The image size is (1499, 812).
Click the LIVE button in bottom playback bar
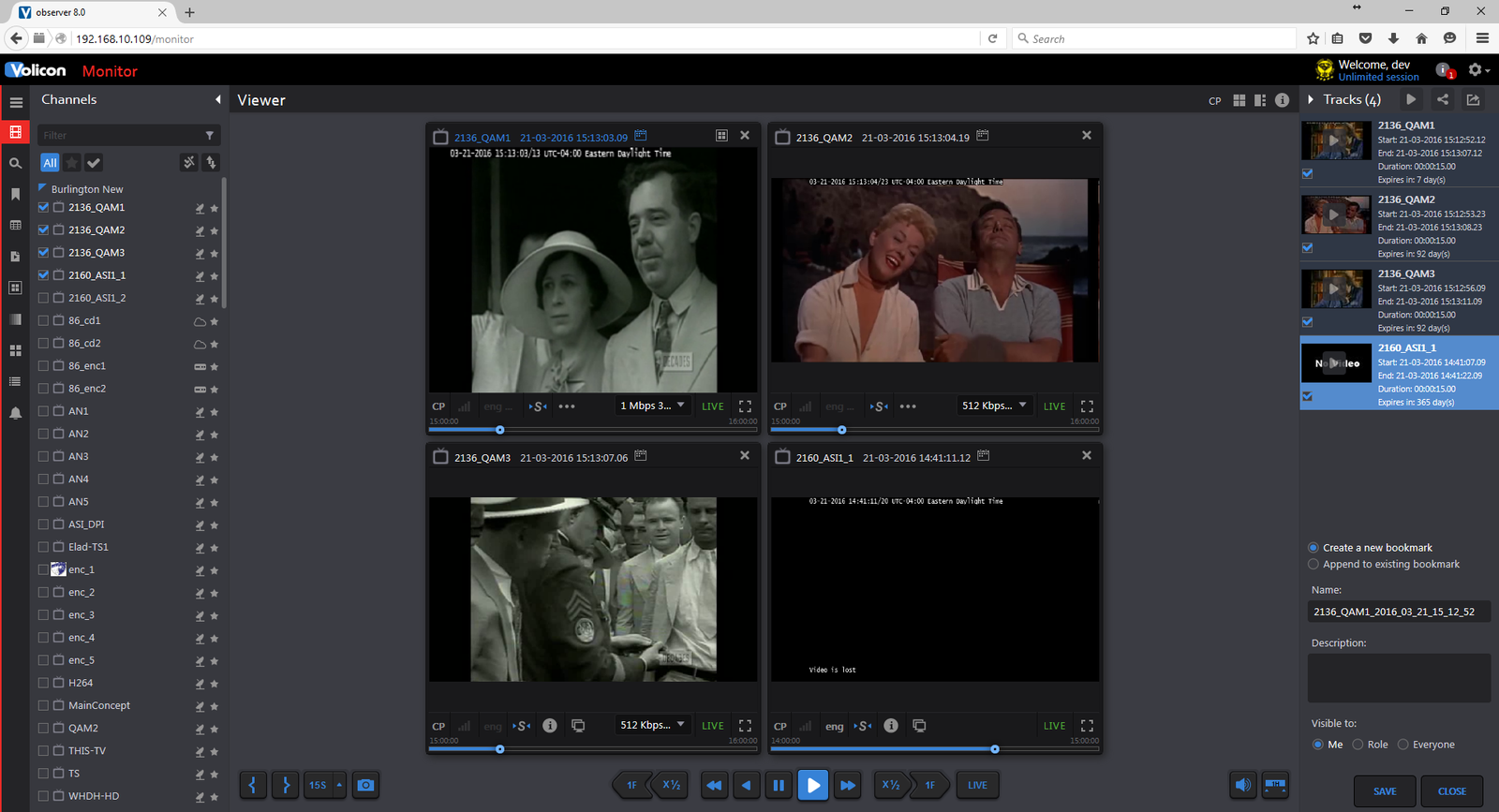pyautogui.click(x=977, y=785)
